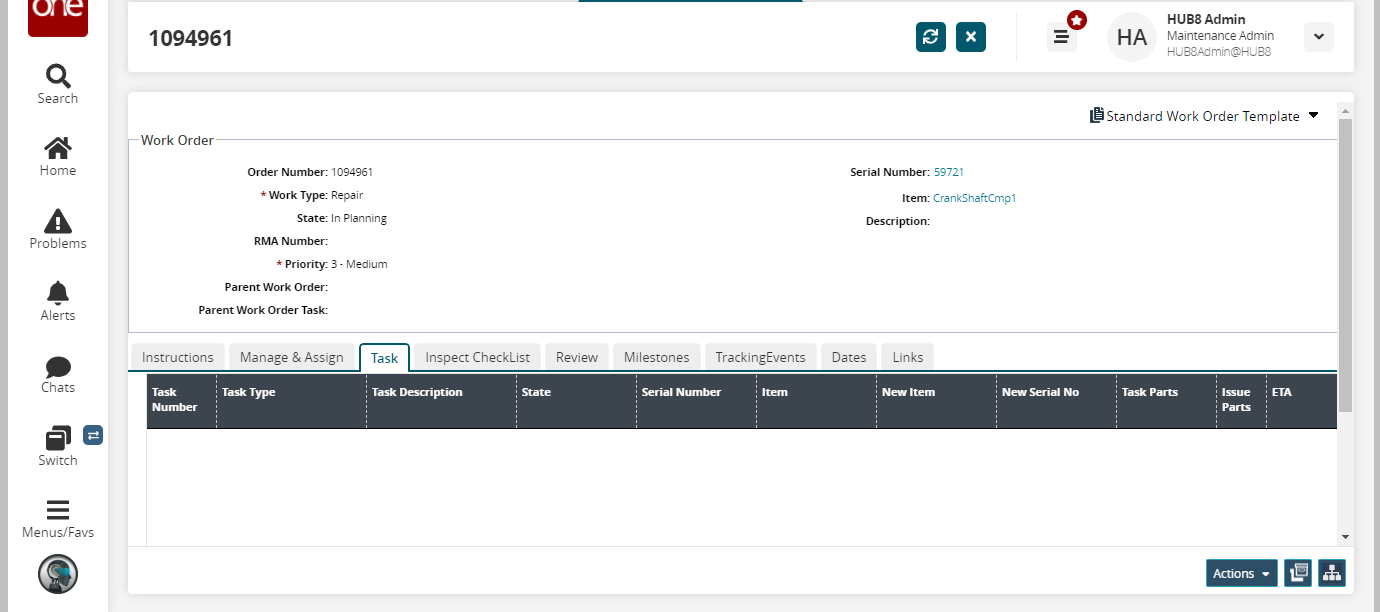1380x612 pixels.
Task: Click the Task Description column header
Action: point(441,400)
